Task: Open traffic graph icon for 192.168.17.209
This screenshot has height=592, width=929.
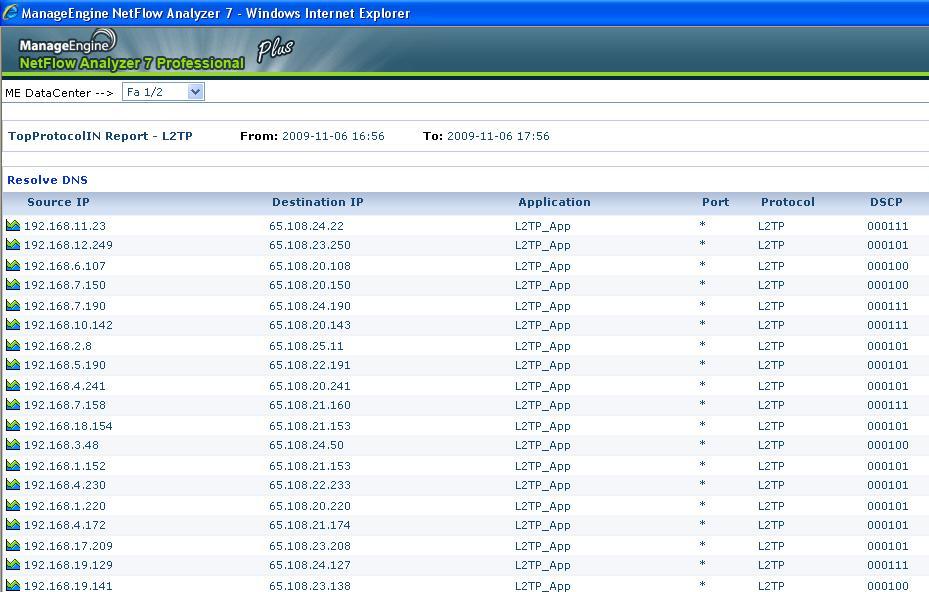Action: tap(14, 546)
